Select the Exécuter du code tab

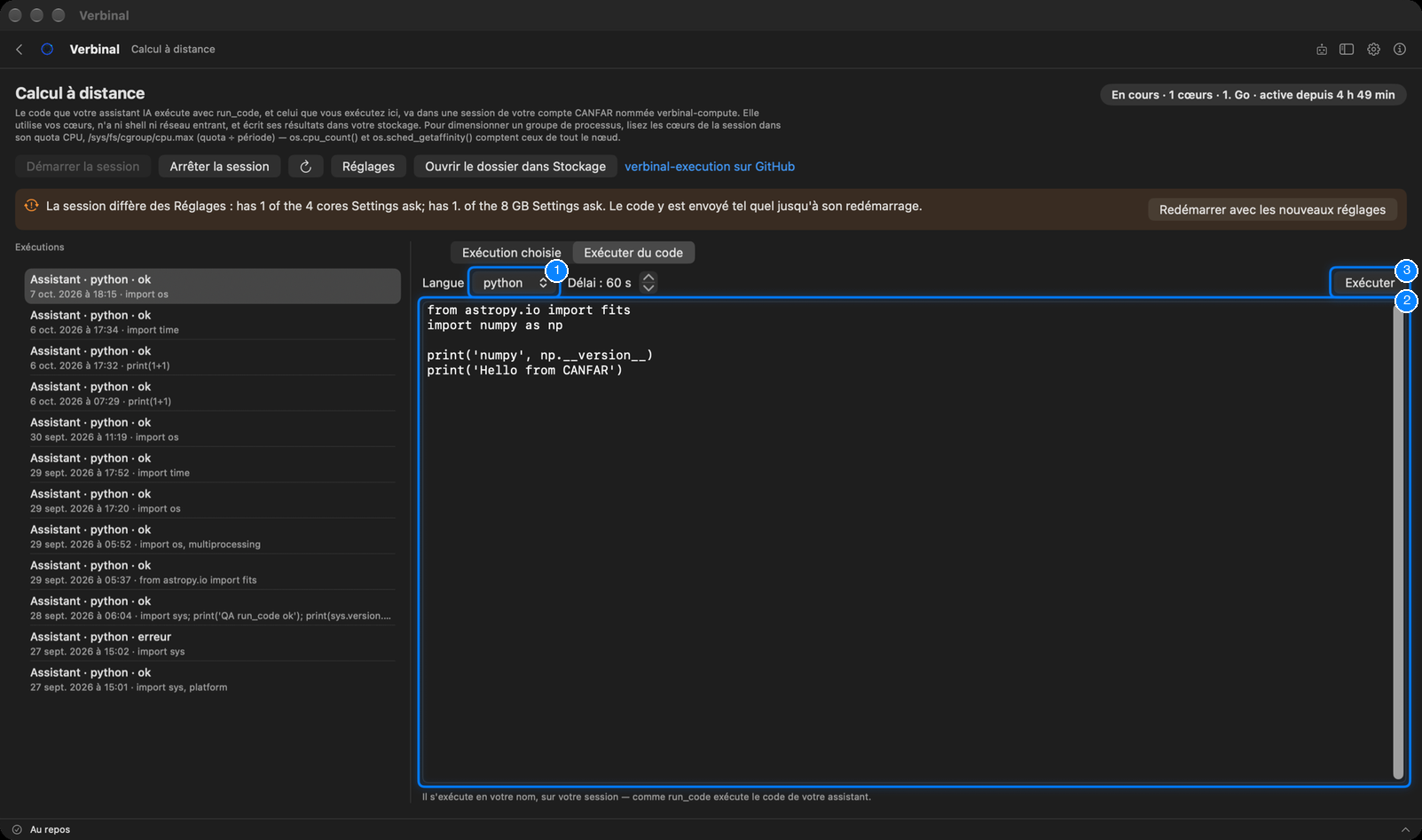pos(633,253)
